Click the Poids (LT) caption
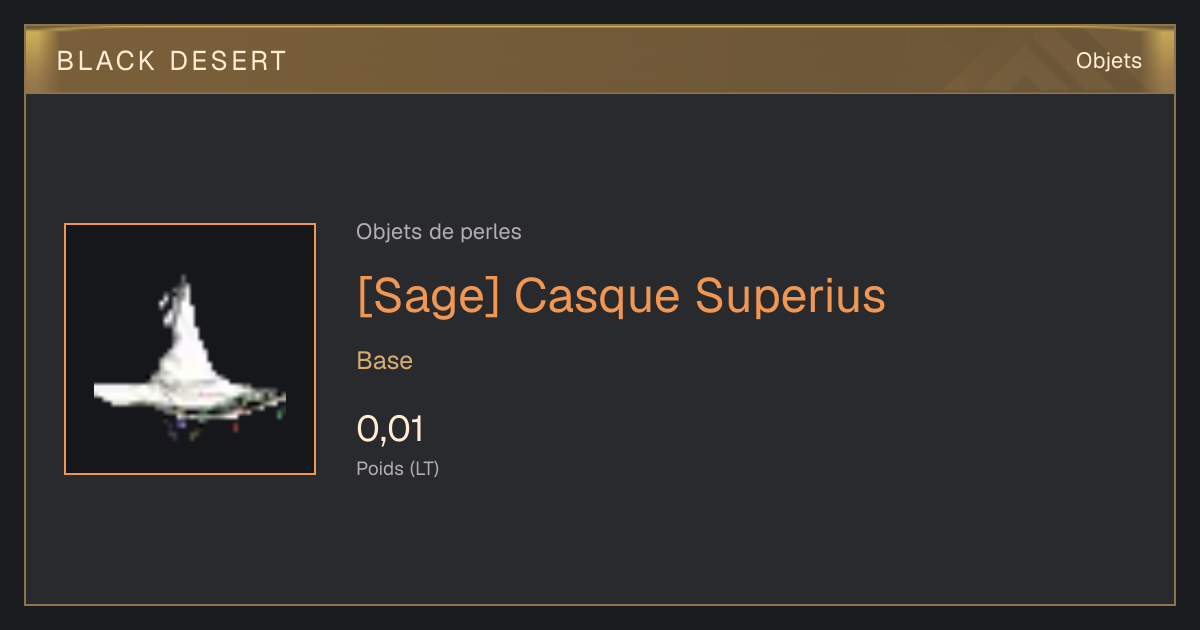The width and height of the screenshot is (1200, 630). [397, 468]
